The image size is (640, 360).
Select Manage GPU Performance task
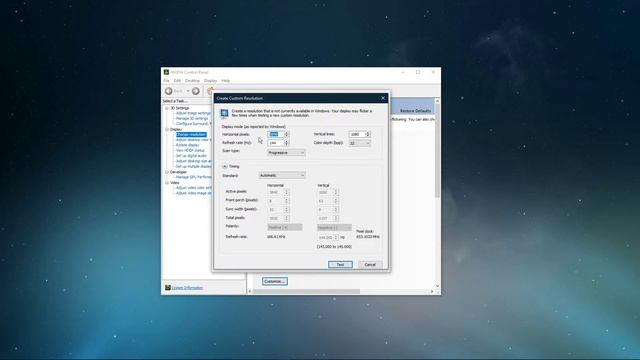[193, 177]
